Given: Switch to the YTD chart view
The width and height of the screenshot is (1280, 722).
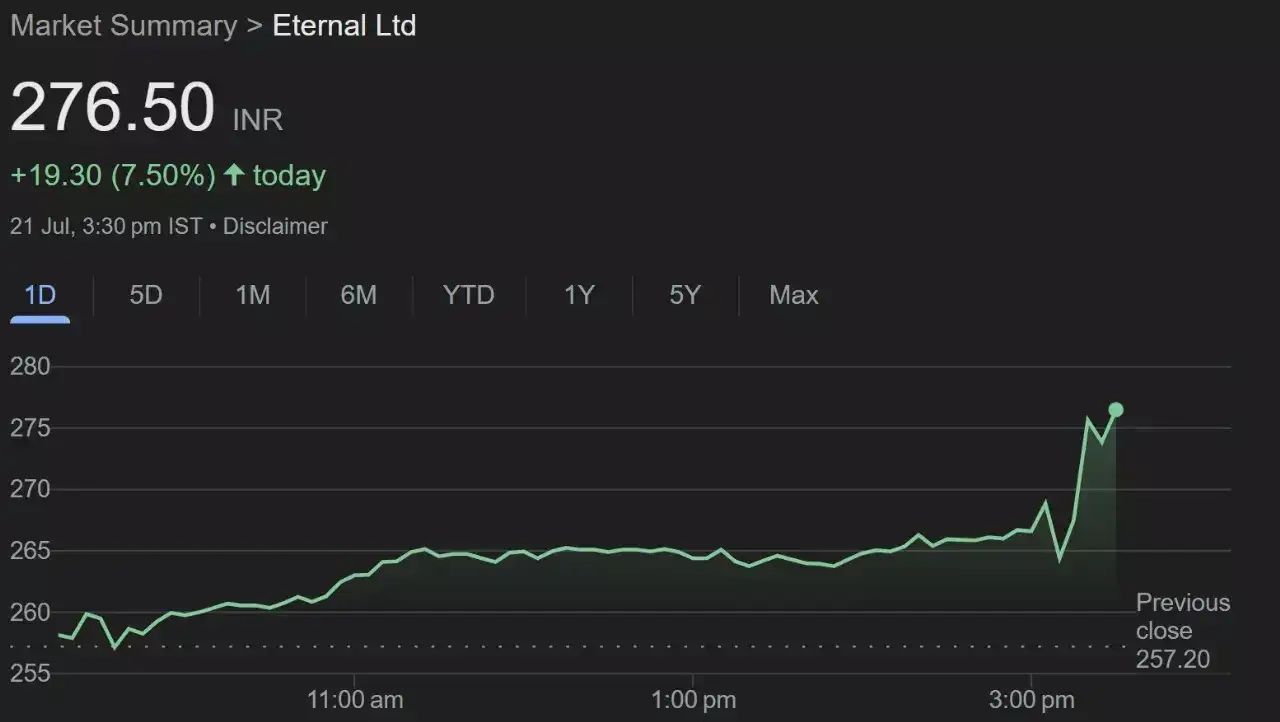Looking at the screenshot, I should 468,296.
